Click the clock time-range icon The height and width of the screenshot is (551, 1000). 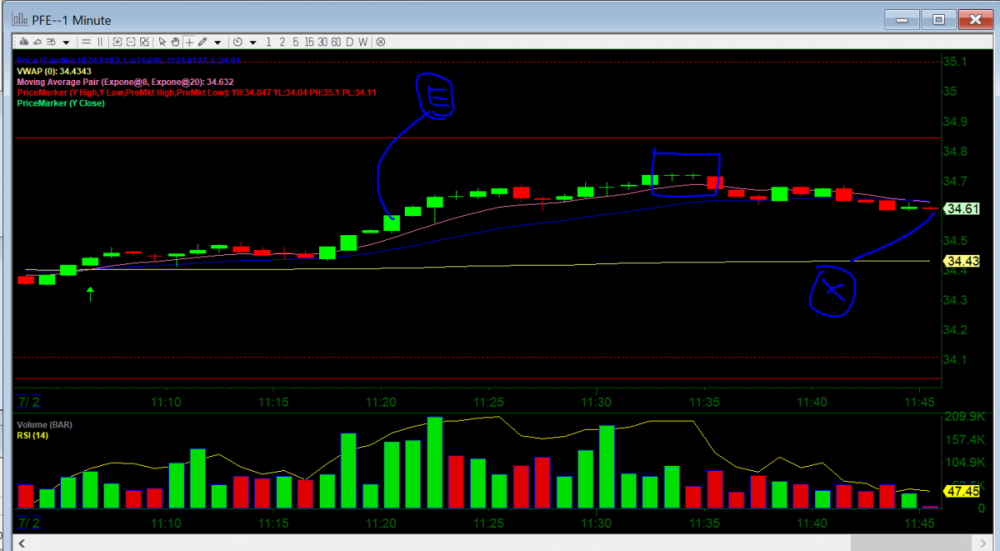(x=237, y=42)
